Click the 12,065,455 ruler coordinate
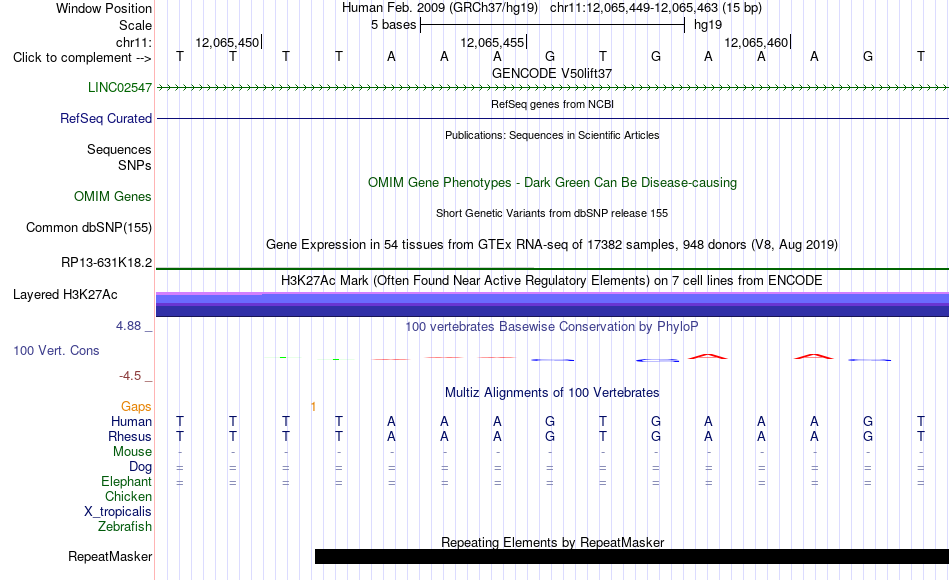The image size is (950, 580). click(x=492, y=42)
